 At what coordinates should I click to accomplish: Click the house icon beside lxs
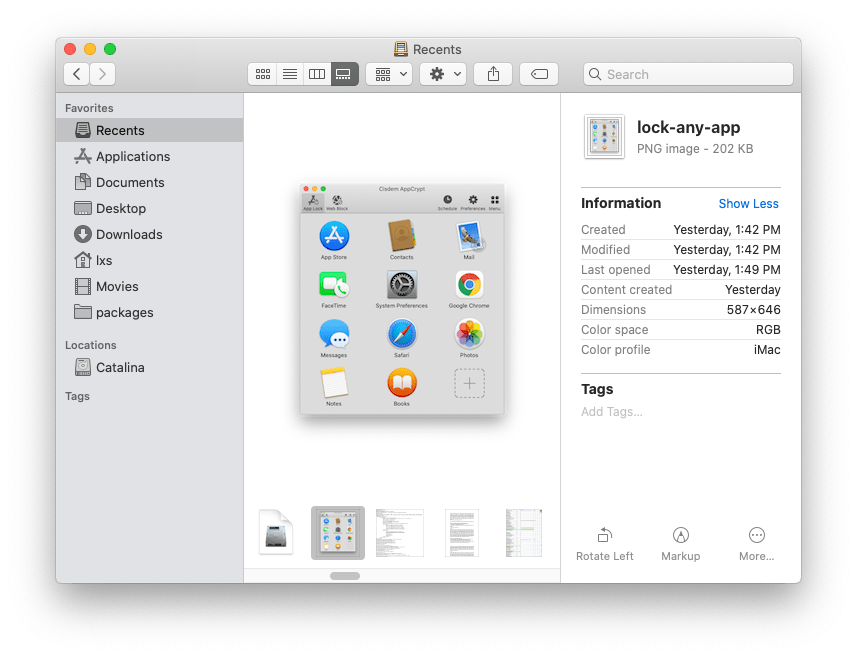83,260
